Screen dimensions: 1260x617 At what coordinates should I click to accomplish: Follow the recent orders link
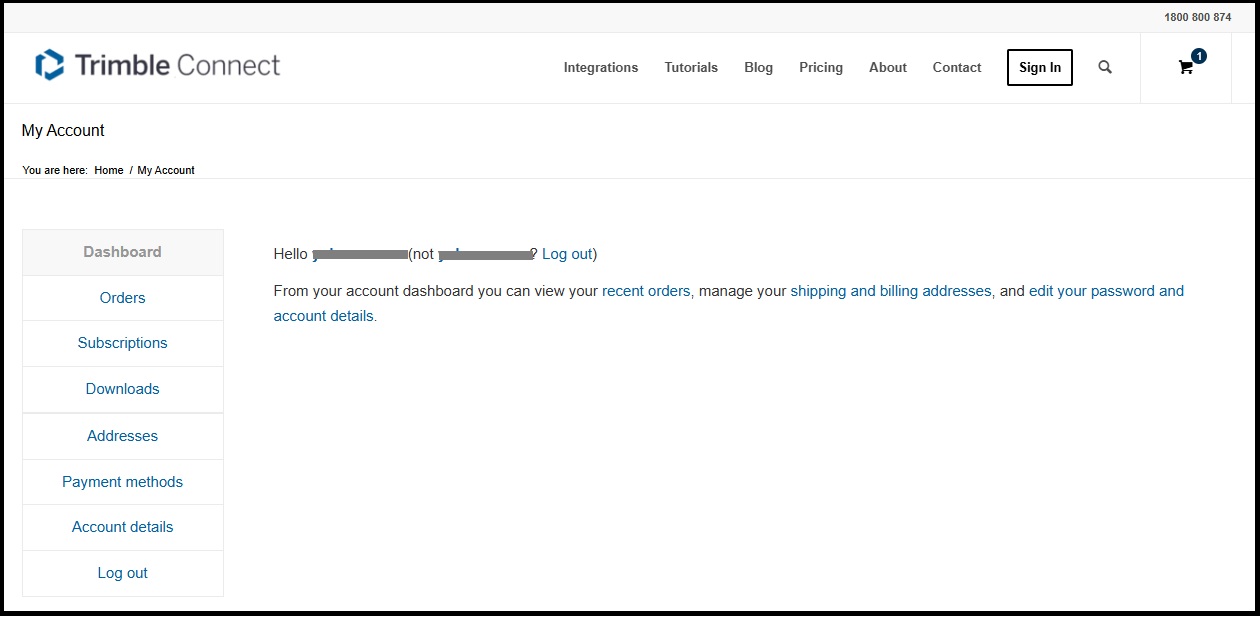point(646,291)
